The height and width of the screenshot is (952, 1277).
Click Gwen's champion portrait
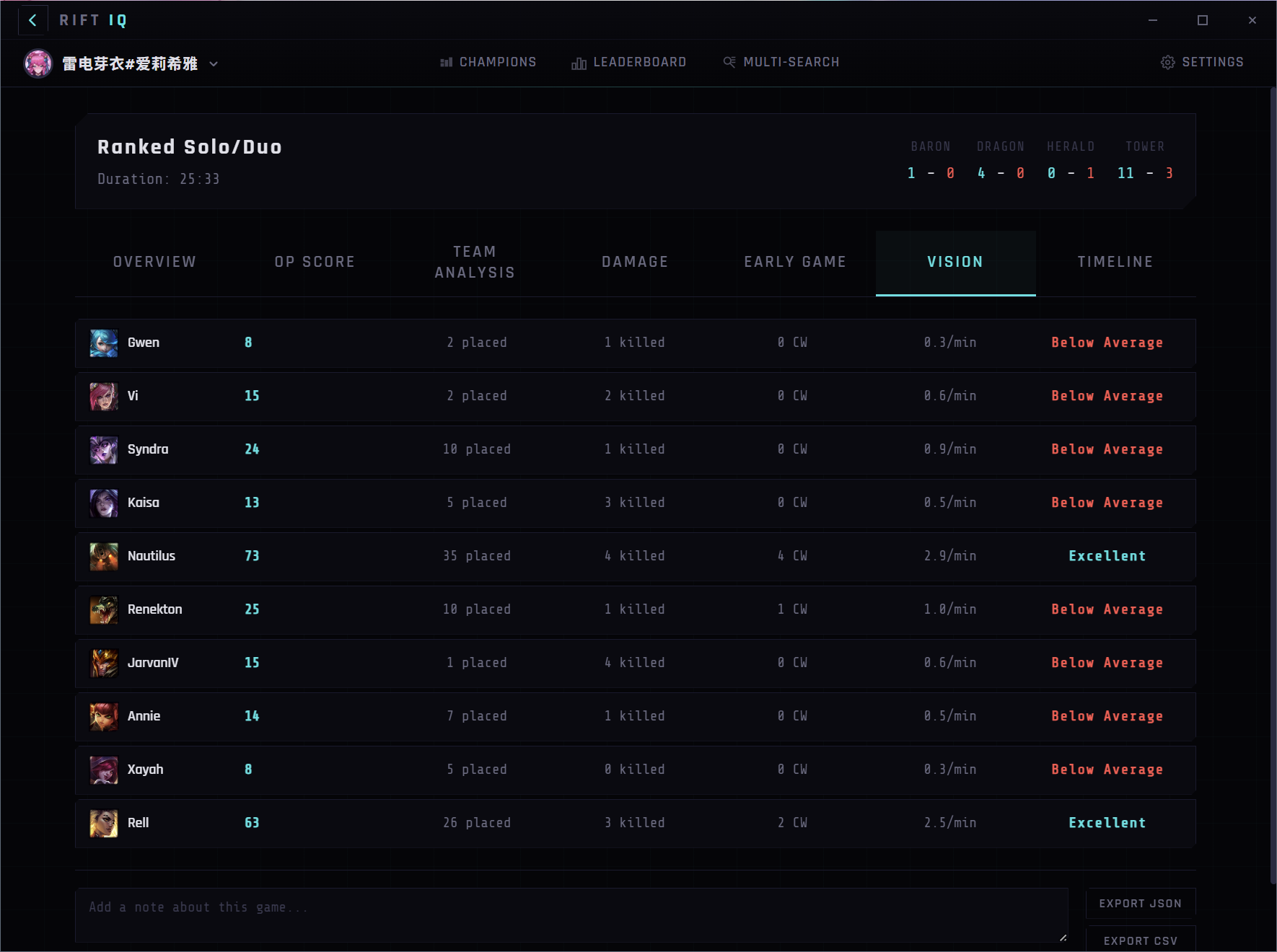[104, 343]
